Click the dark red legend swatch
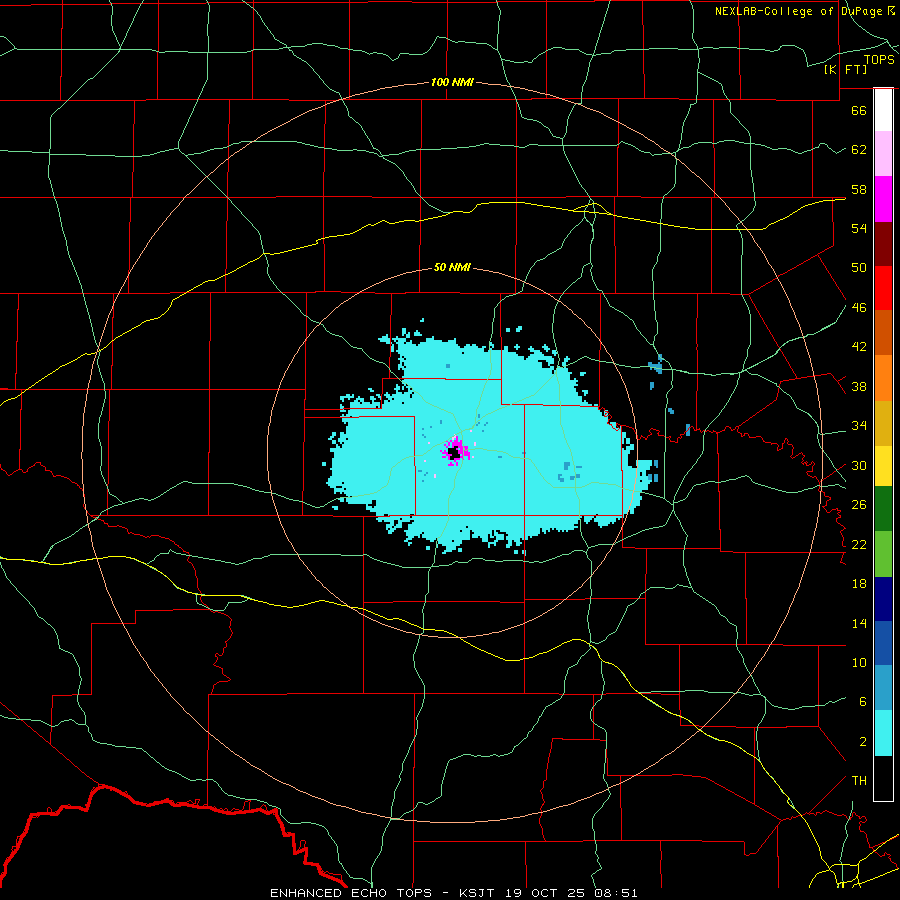Viewport: 900px width, 900px height. (x=883, y=244)
